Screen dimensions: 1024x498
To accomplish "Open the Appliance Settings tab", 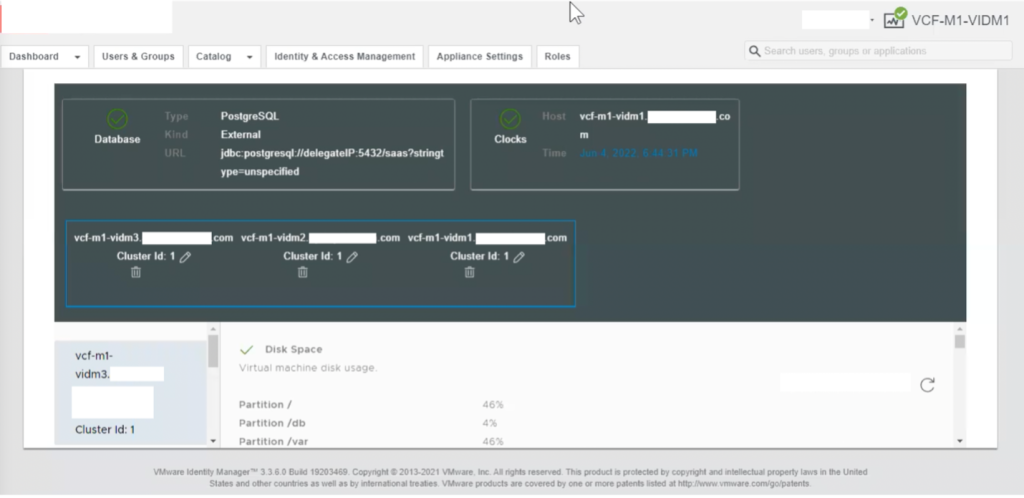I will click(x=480, y=57).
